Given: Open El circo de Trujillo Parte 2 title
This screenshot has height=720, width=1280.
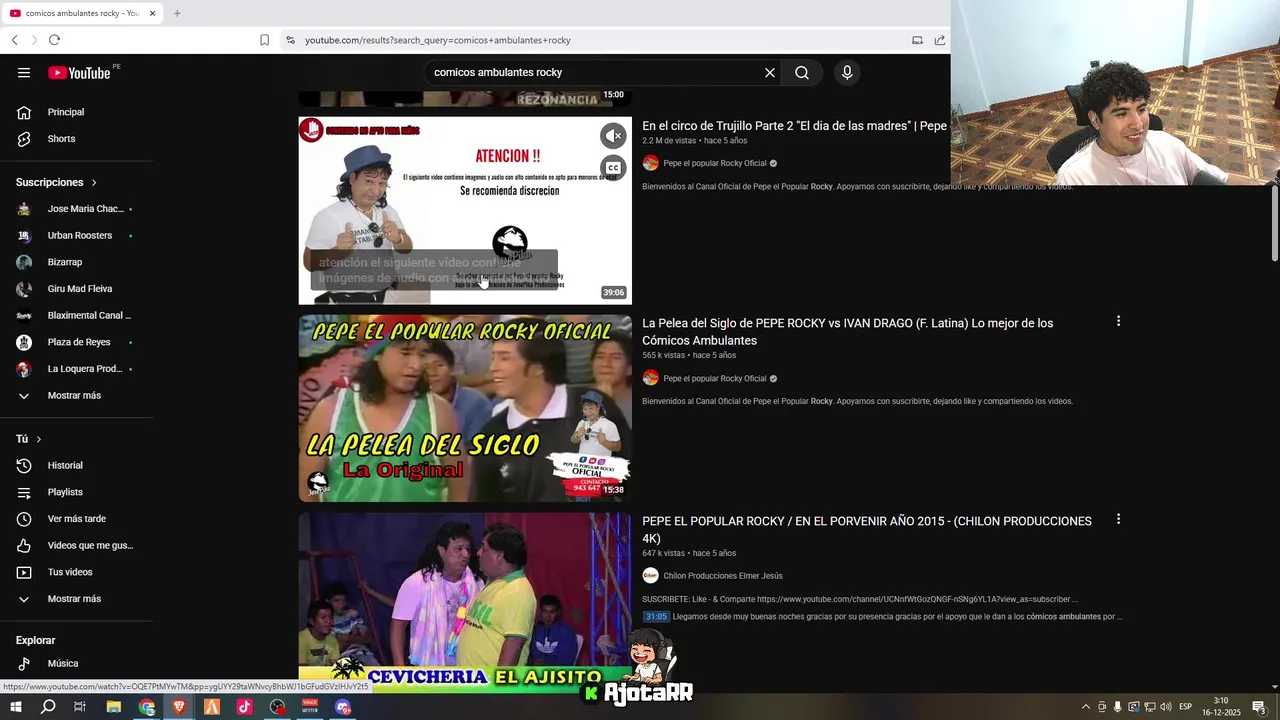Looking at the screenshot, I should (794, 126).
